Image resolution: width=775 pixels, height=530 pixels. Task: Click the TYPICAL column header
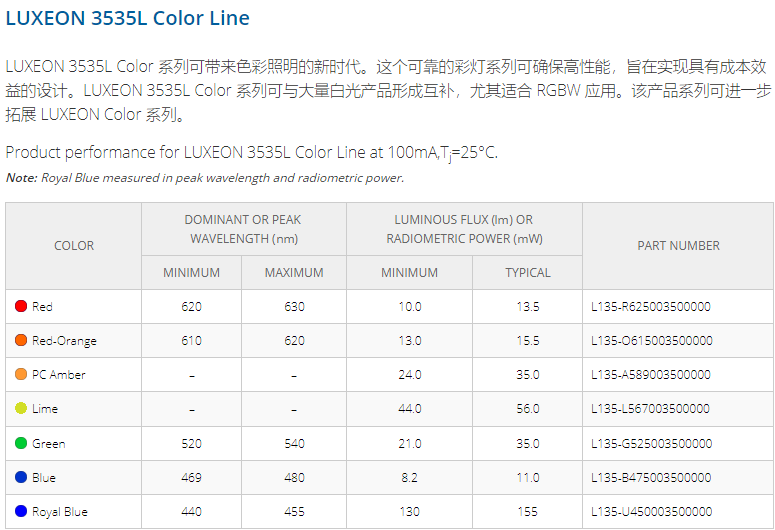point(527,273)
